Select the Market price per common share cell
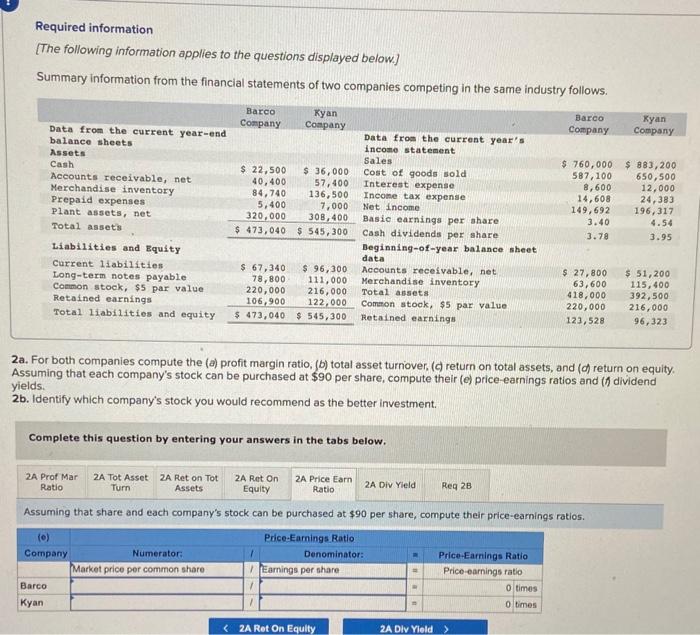This screenshot has height=635, width=700. 157,569
